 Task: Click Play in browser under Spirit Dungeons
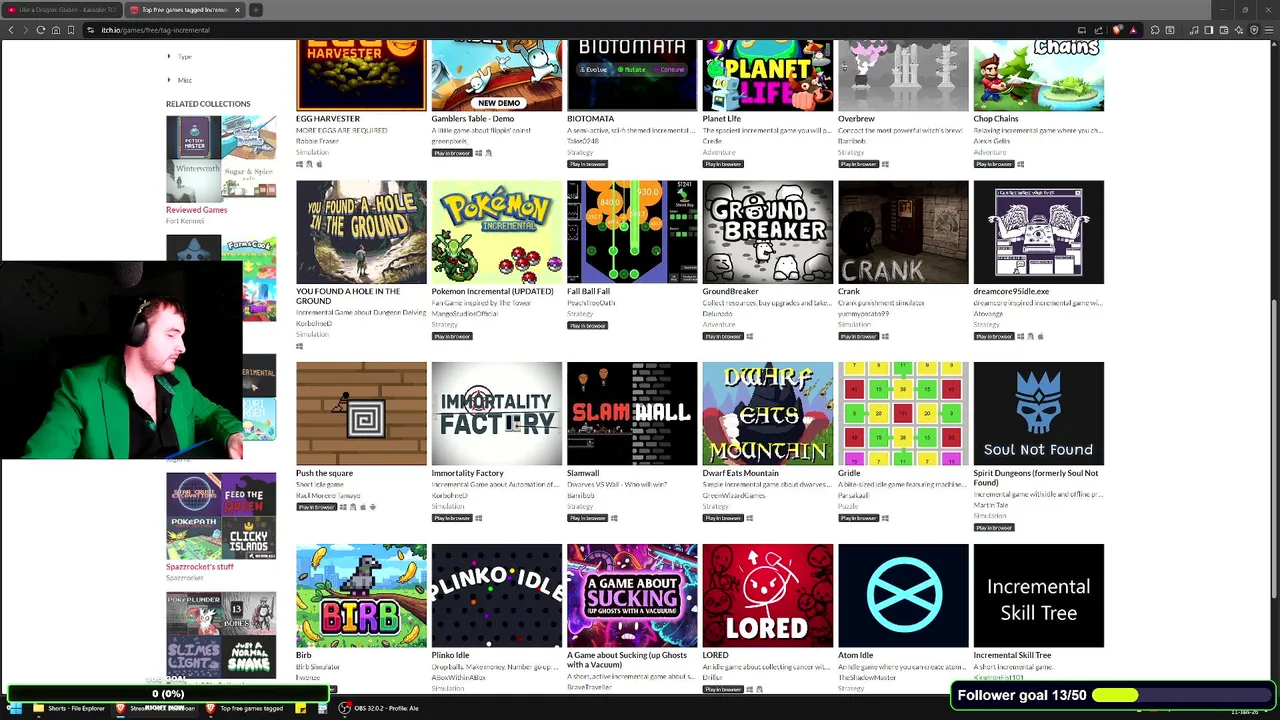pyautogui.click(x=994, y=527)
